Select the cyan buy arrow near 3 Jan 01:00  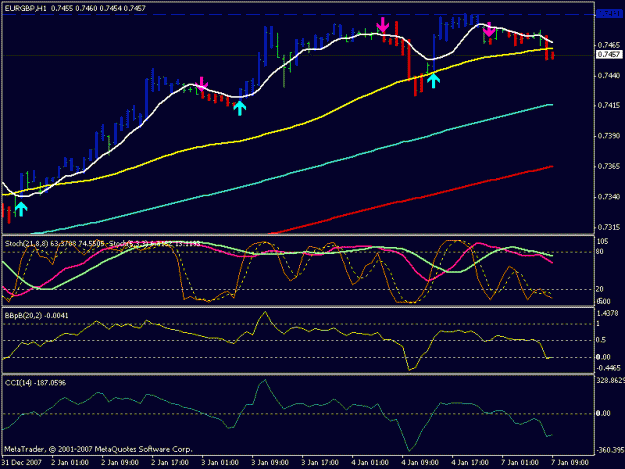tap(239, 108)
